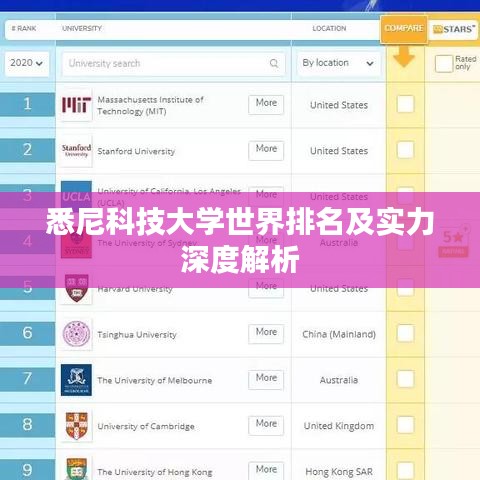The width and height of the screenshot is (480, 480).
Task: Click the Harvard University shield logo
Action: click(76, 288)
